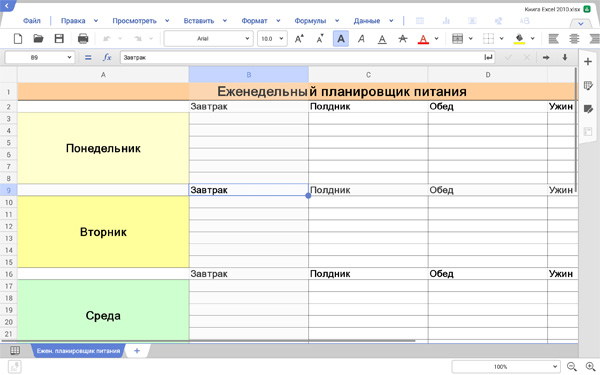This screenshot has width=600, height=375.
Task: Click the fx function insert icon
Action: (107, 57)
